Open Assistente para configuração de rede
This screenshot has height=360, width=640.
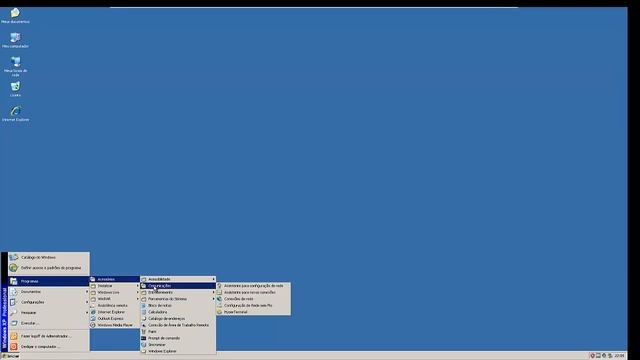[x=253, y=286]
